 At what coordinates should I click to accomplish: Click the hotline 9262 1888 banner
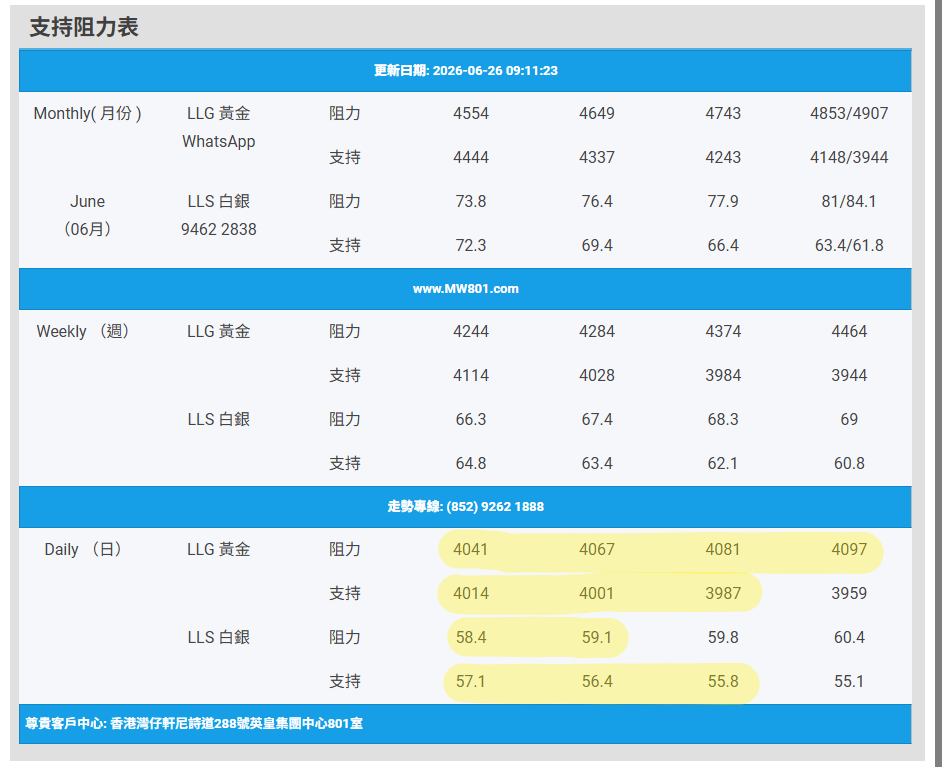(x=465, y=507)
